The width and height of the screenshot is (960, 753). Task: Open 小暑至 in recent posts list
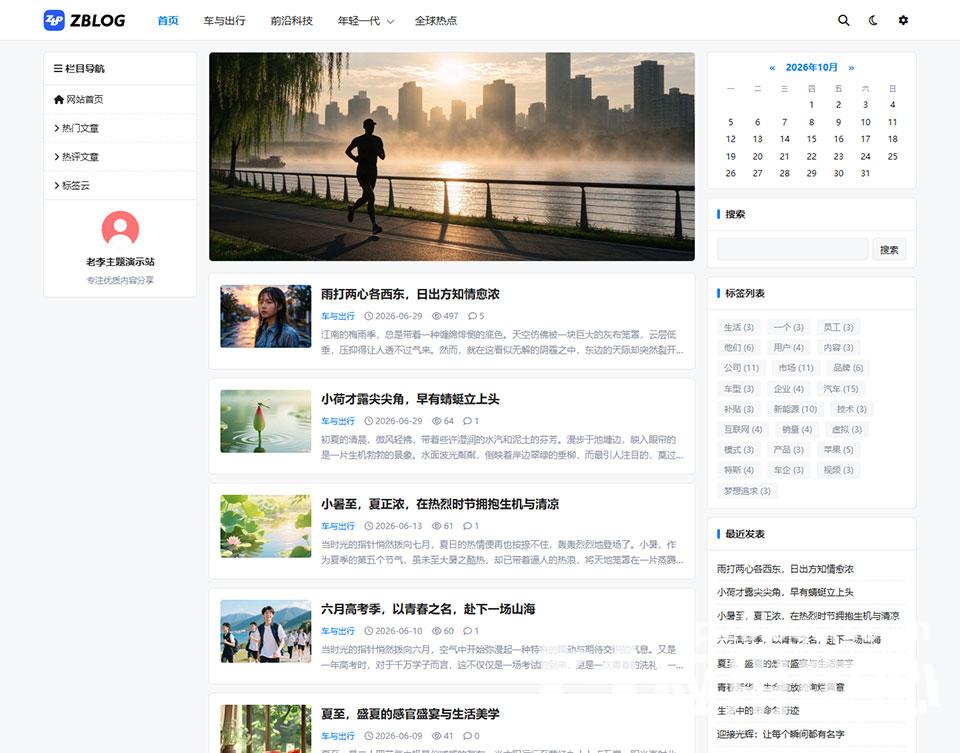click(808, 616)
